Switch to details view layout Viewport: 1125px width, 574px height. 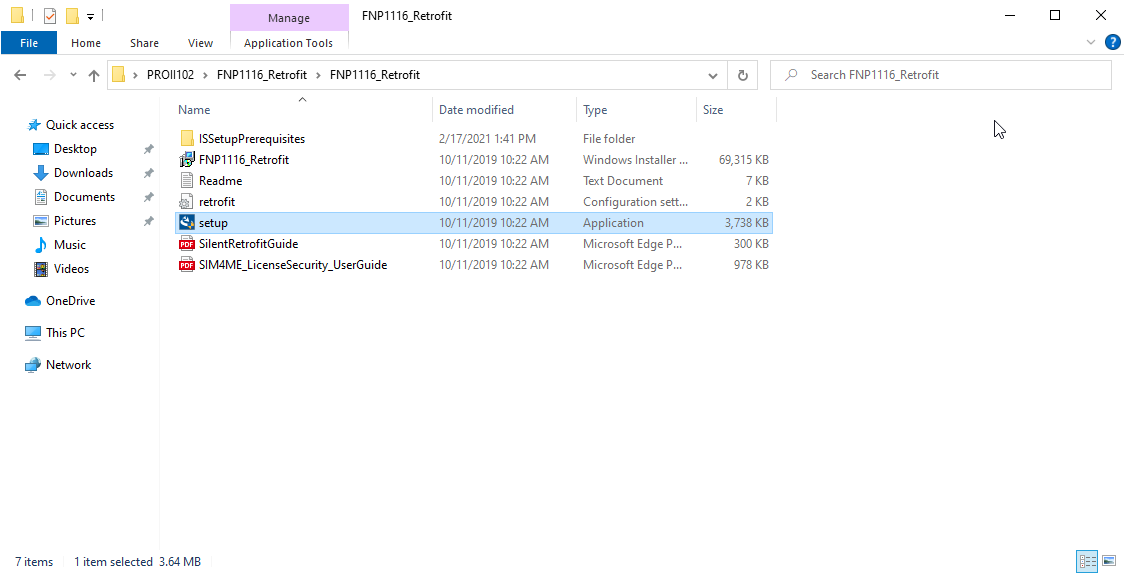click(1087, 561)
